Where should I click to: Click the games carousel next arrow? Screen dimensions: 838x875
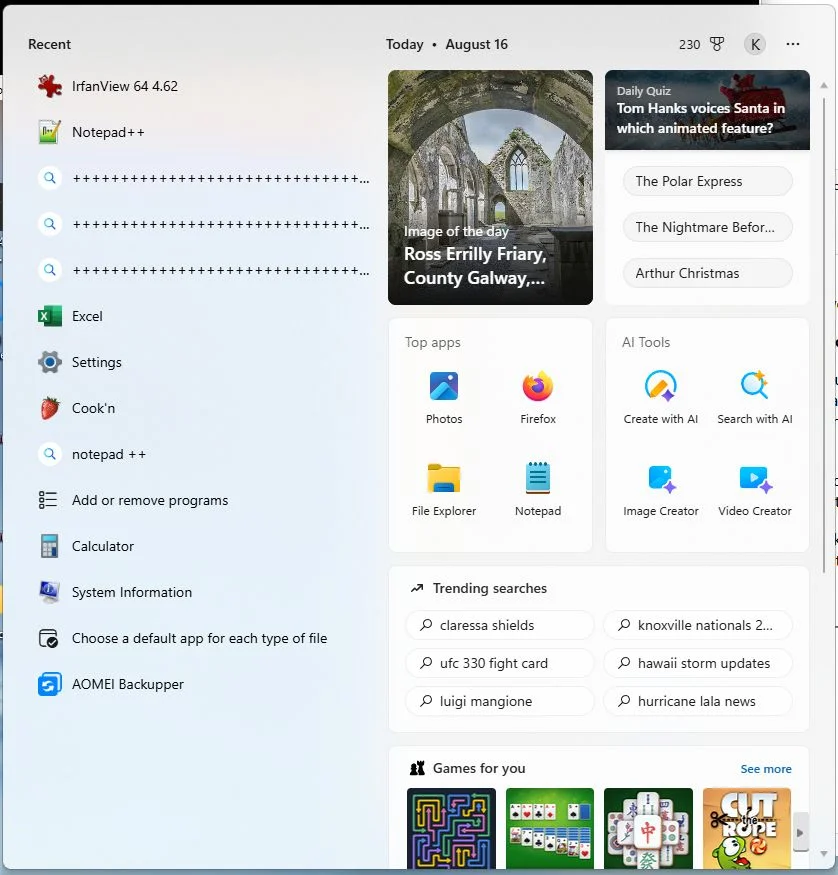point(801,833)
